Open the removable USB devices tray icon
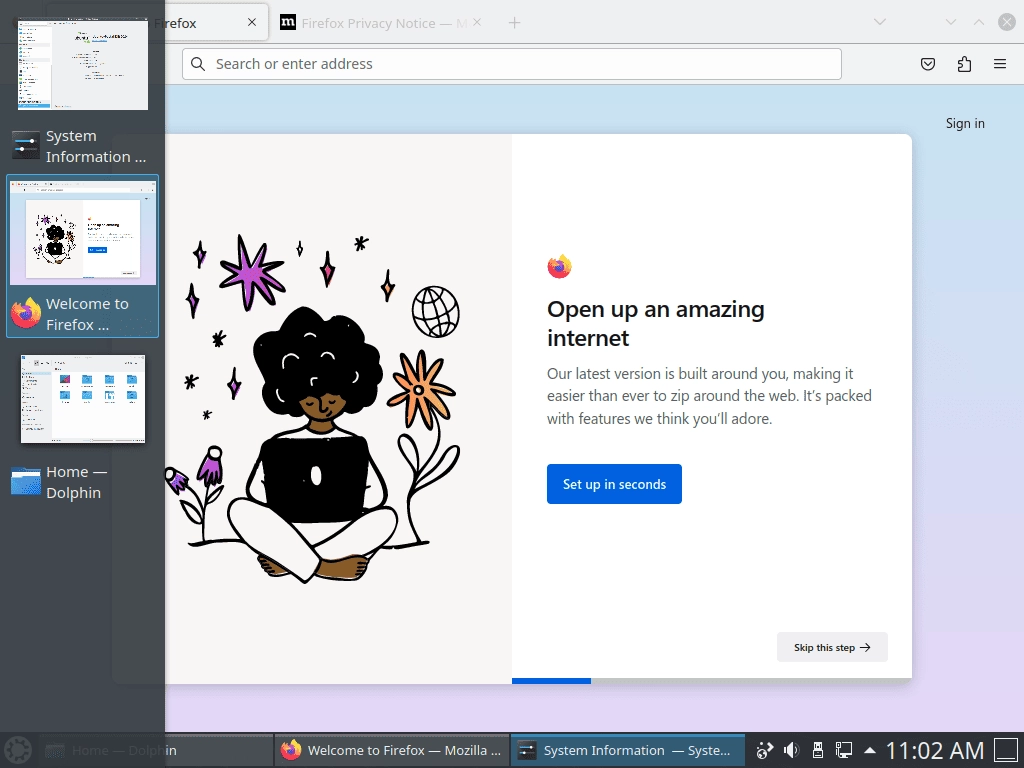Viewport: 1024px width, 768px height. [x=817, y=750]
